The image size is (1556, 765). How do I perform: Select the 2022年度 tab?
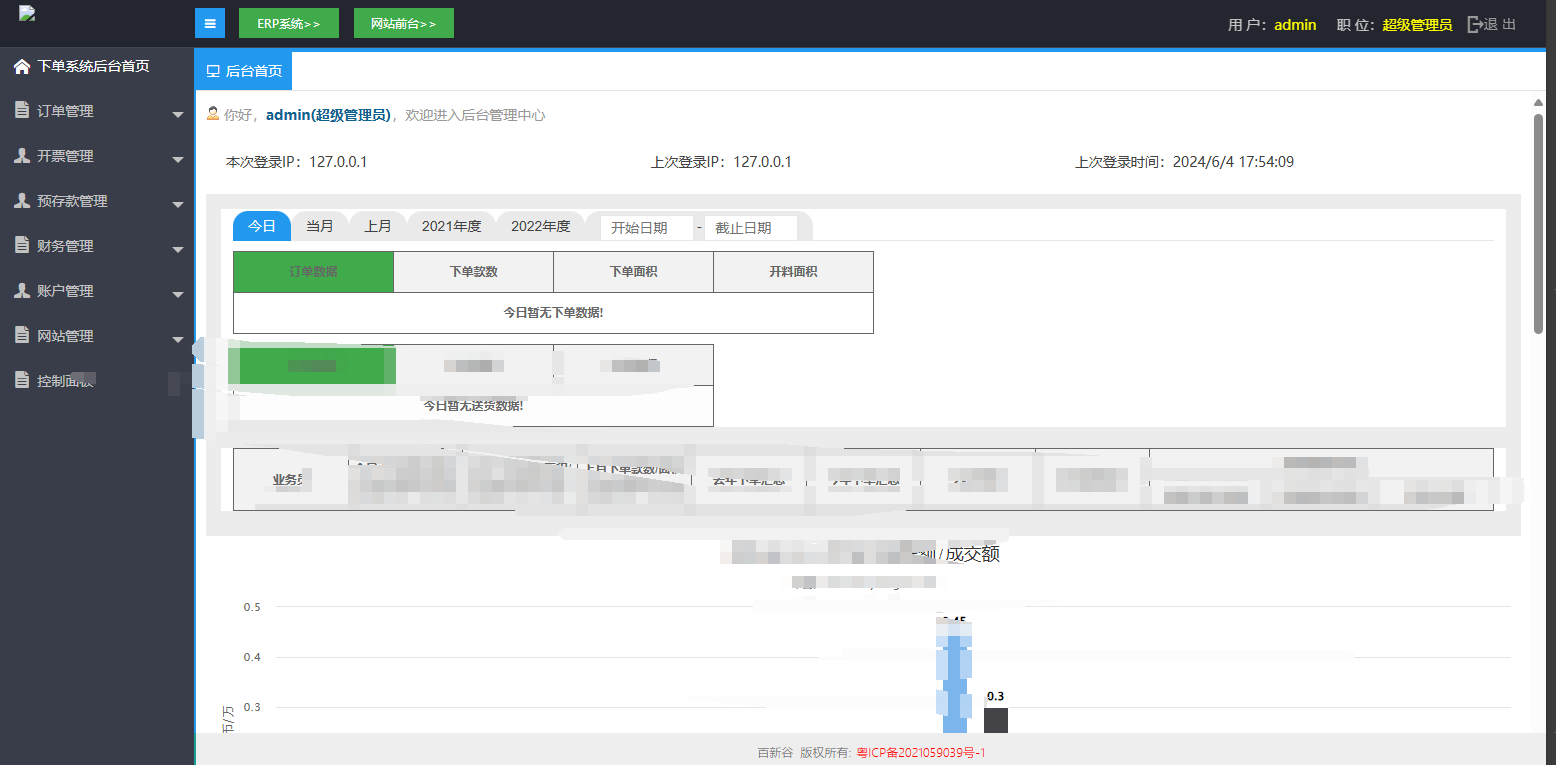tap(540, 226)
